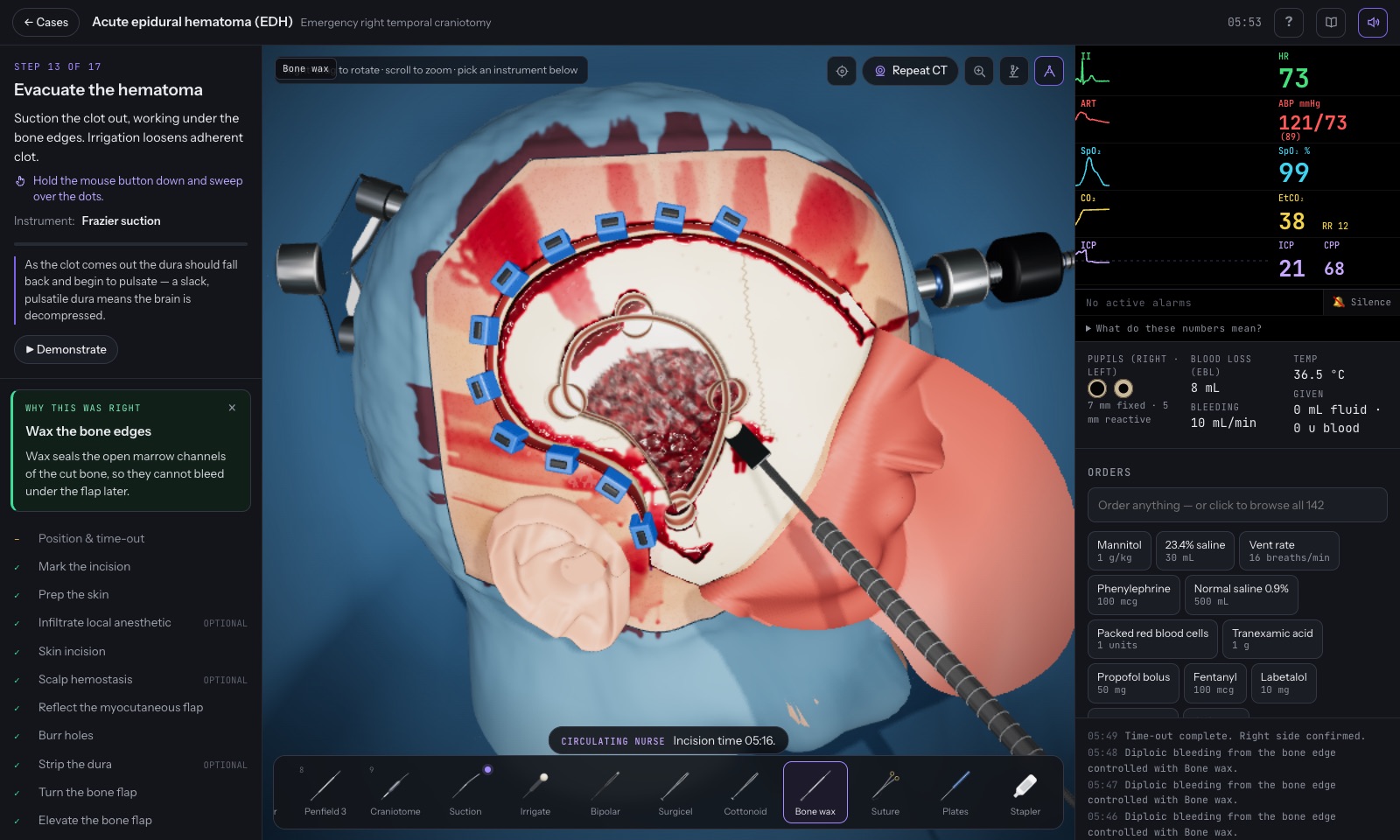Toggle the compass measure icon
The height and width of the screenshot is (840, 1400).
point(1049,71)
